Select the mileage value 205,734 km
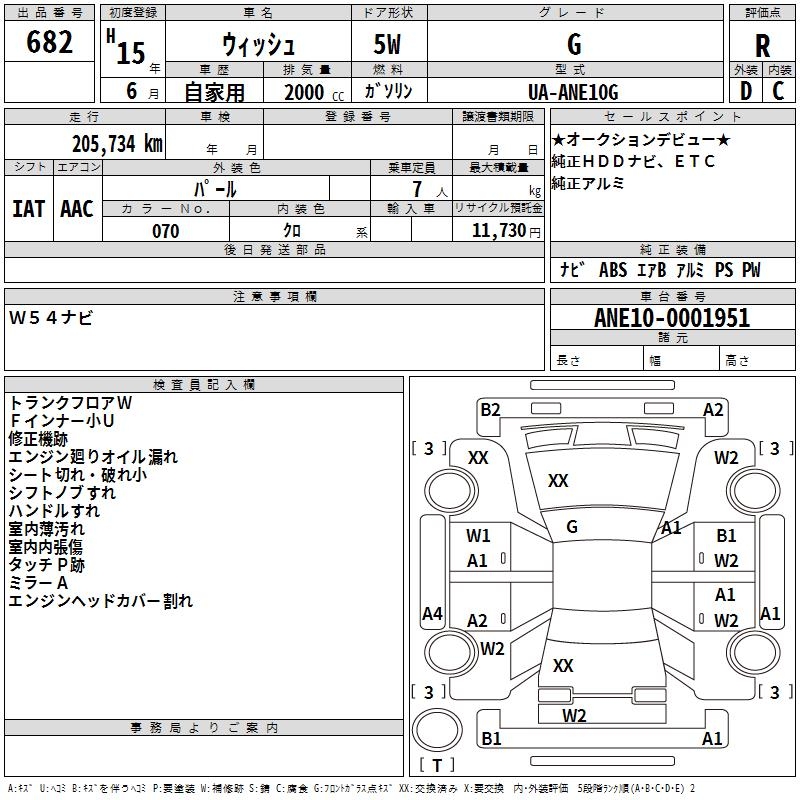 click(x=117, y=143)
